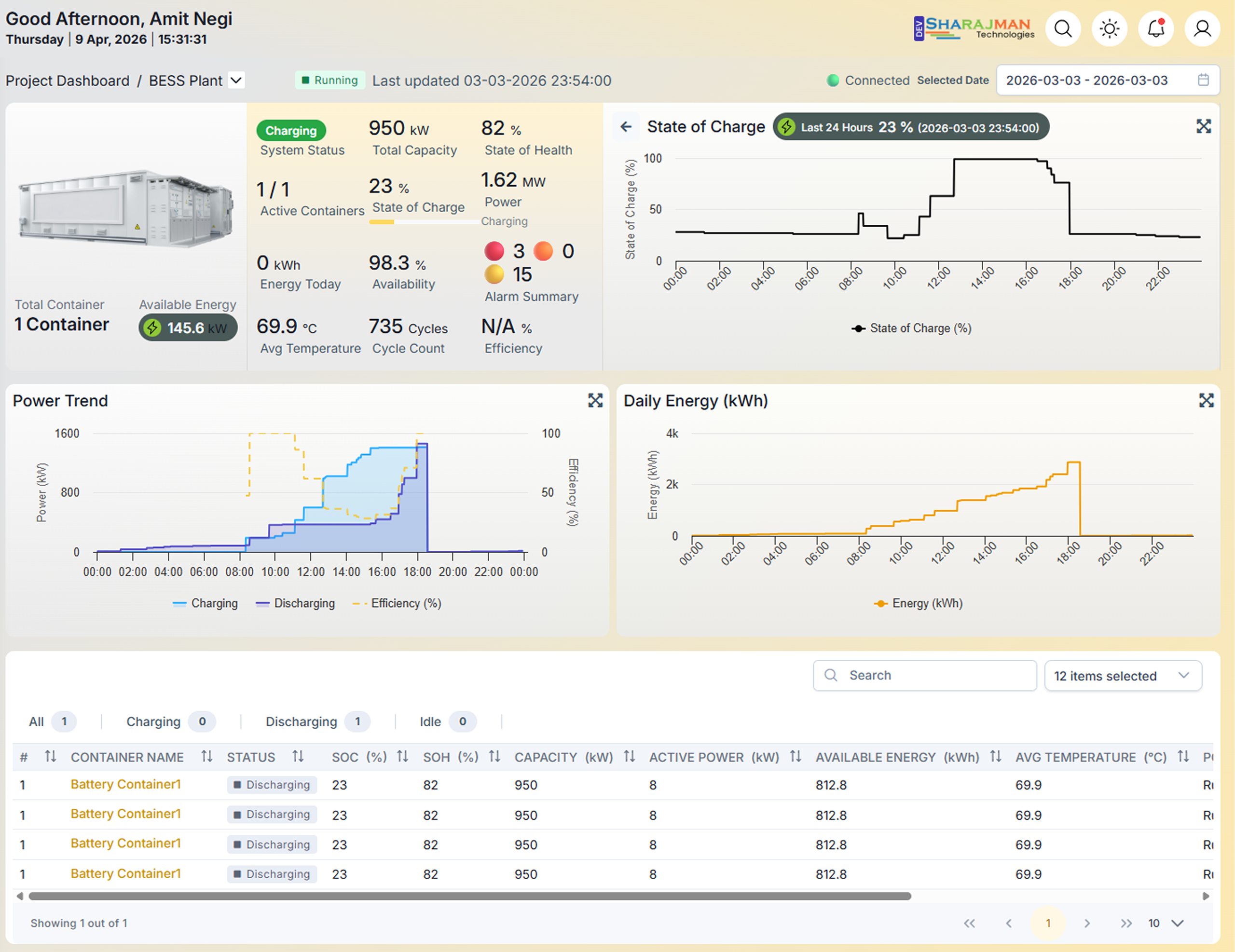Viewport: 1235px width, 952px height.
Task: Expand the Power Trend chart fullscreen
Action: 595,400
